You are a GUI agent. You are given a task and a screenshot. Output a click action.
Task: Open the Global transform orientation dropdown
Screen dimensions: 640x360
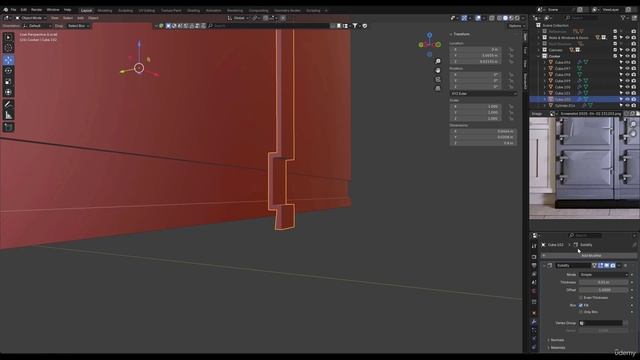pyautogui.click(x=238, y=18)
